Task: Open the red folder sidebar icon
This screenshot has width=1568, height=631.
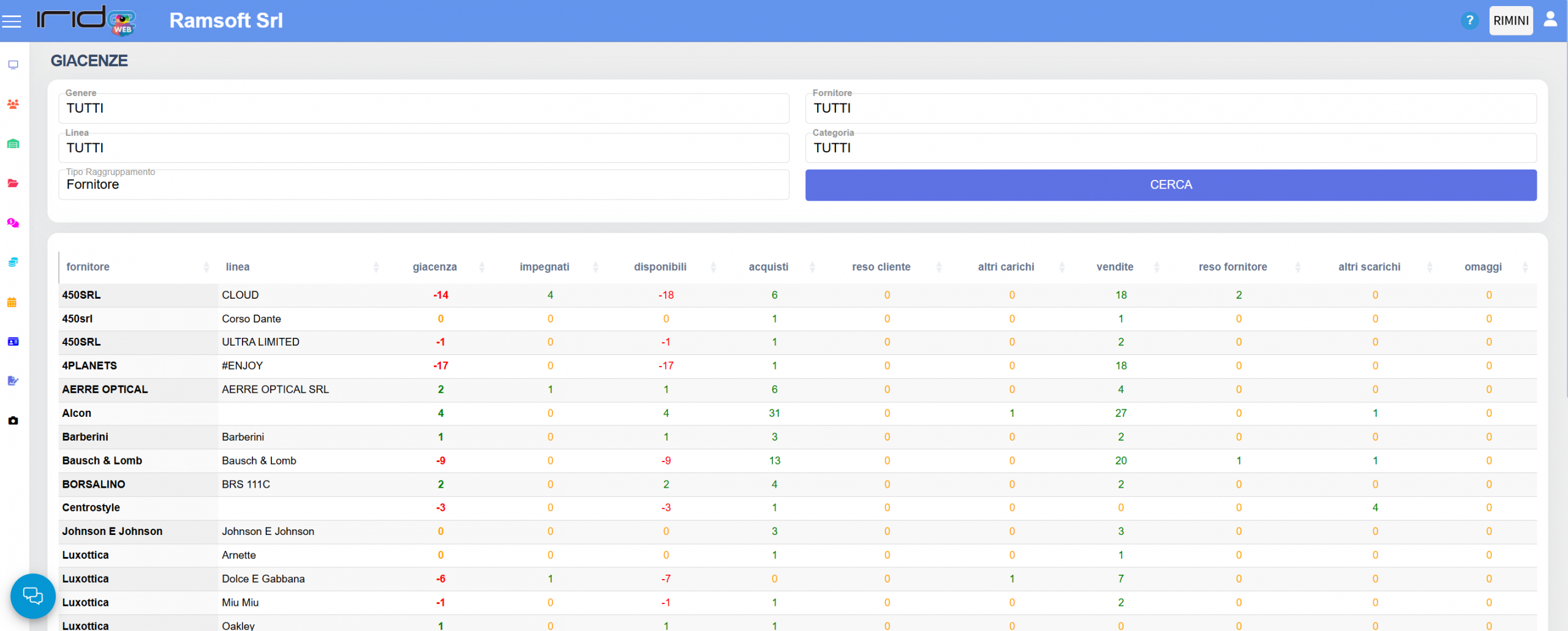Action: point(13,183)
